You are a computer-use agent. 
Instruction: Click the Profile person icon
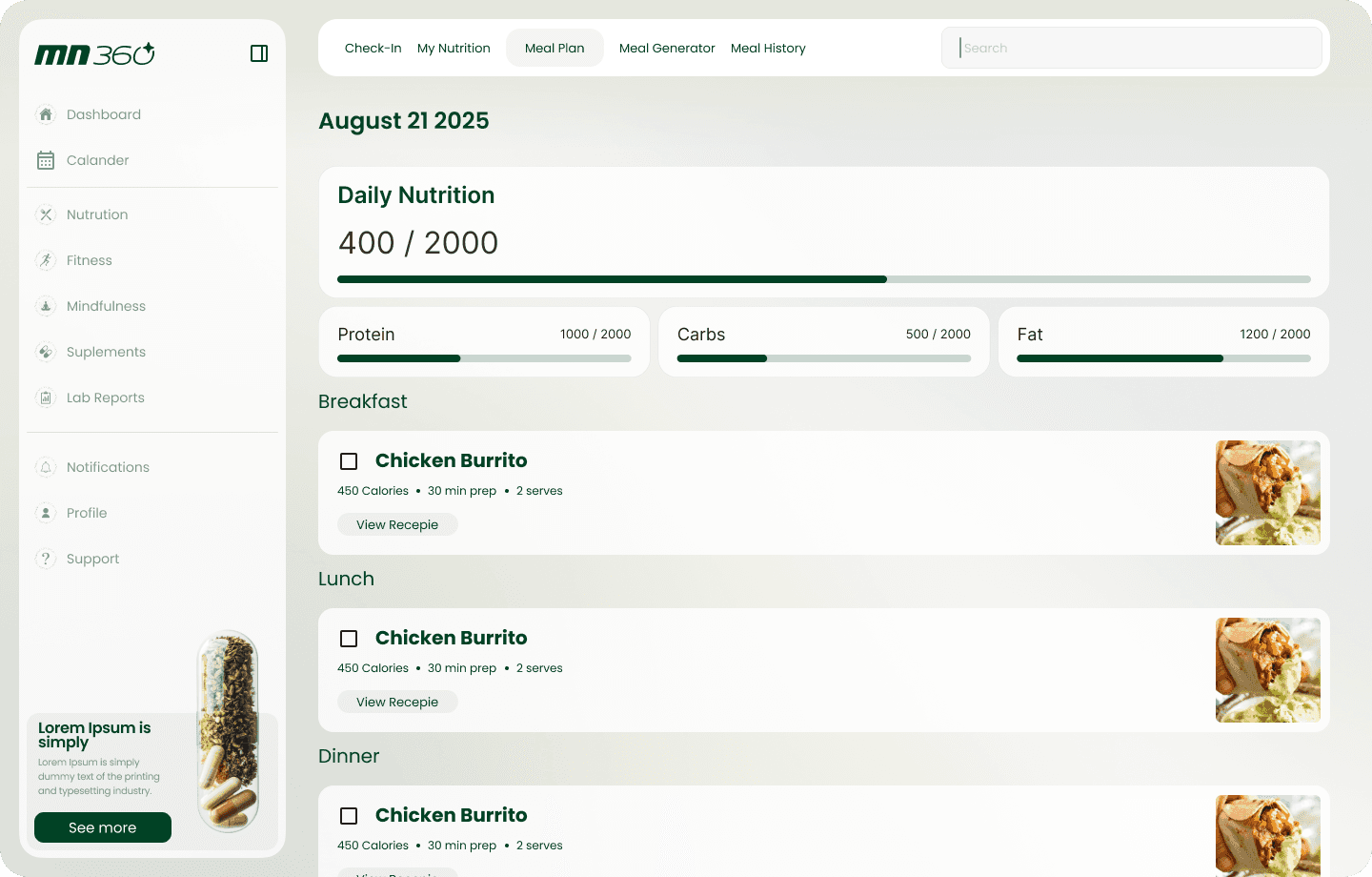tap(46, 513)
